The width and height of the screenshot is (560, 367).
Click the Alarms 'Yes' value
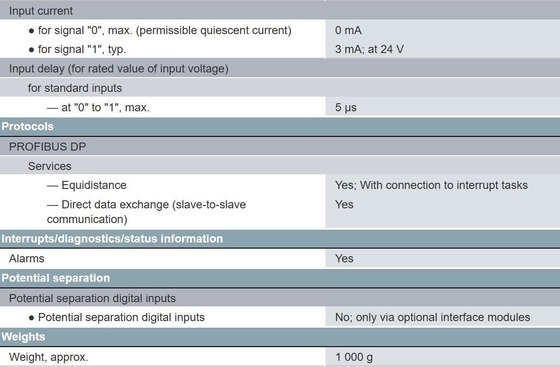[344, 258]
